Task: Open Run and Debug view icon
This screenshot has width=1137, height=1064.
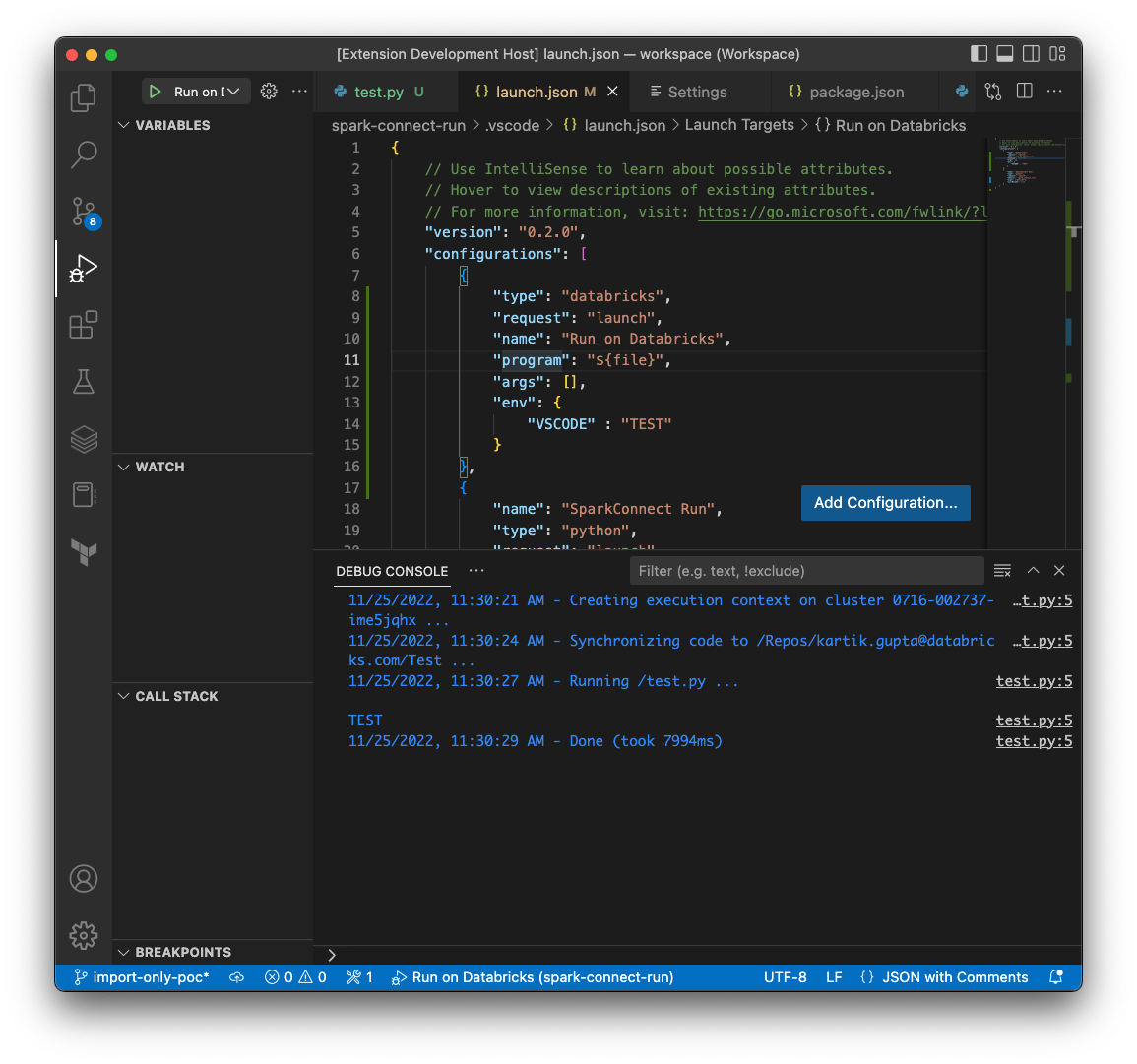Action: click(x=84, y=268)
